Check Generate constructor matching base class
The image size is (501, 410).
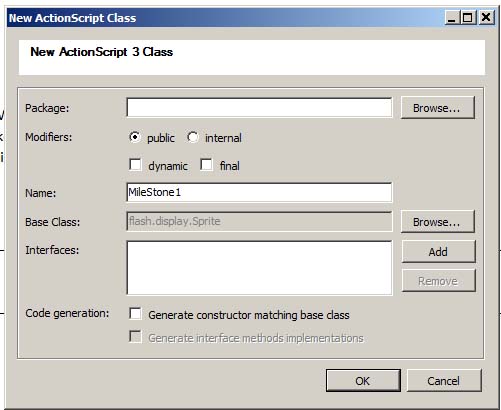pyautogui.click(x=135, y=314)
